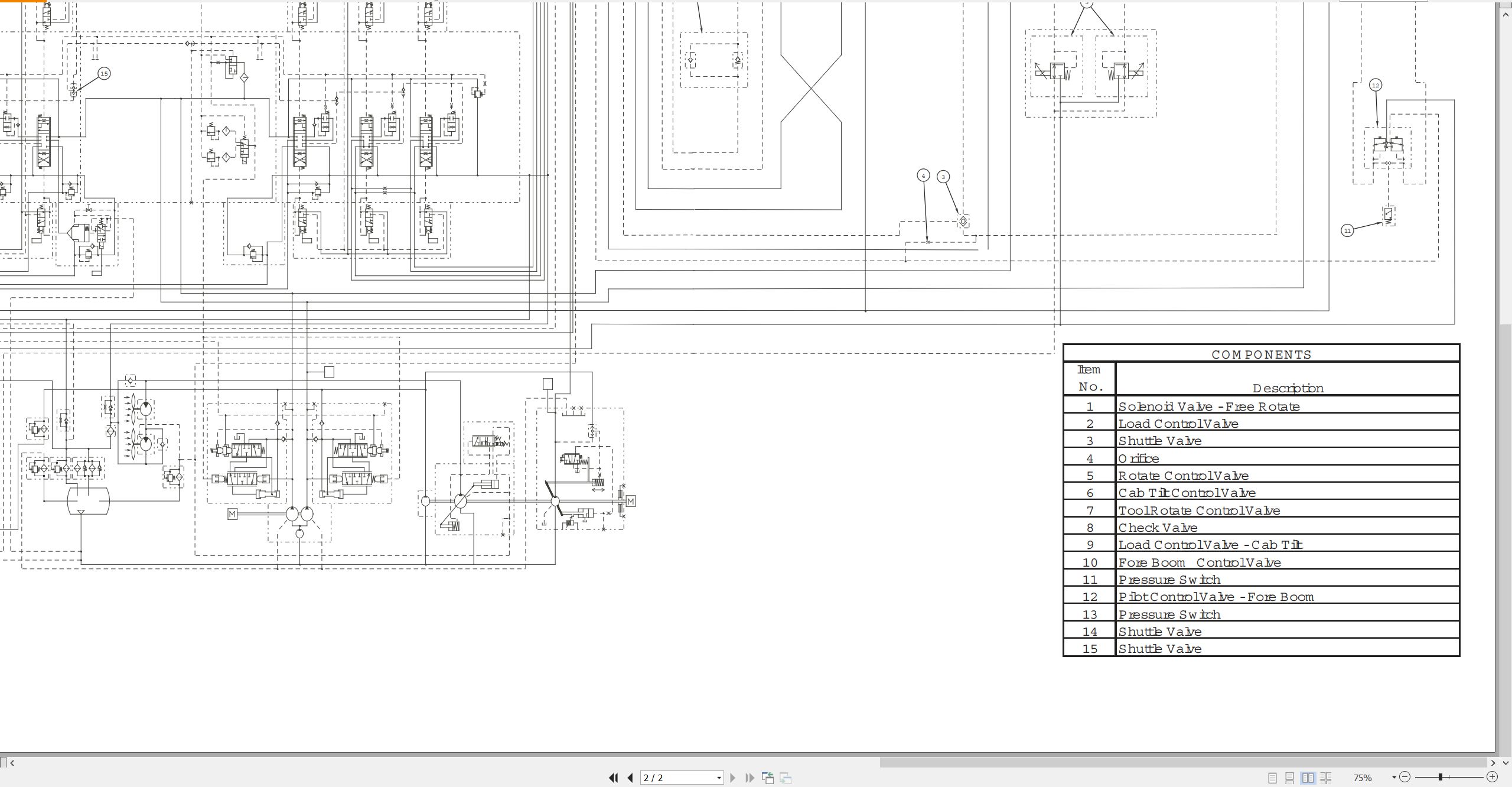Click 'Orifice' description in table
This screenshot has height=787, width=1512.
click(x=1138, y=458)
